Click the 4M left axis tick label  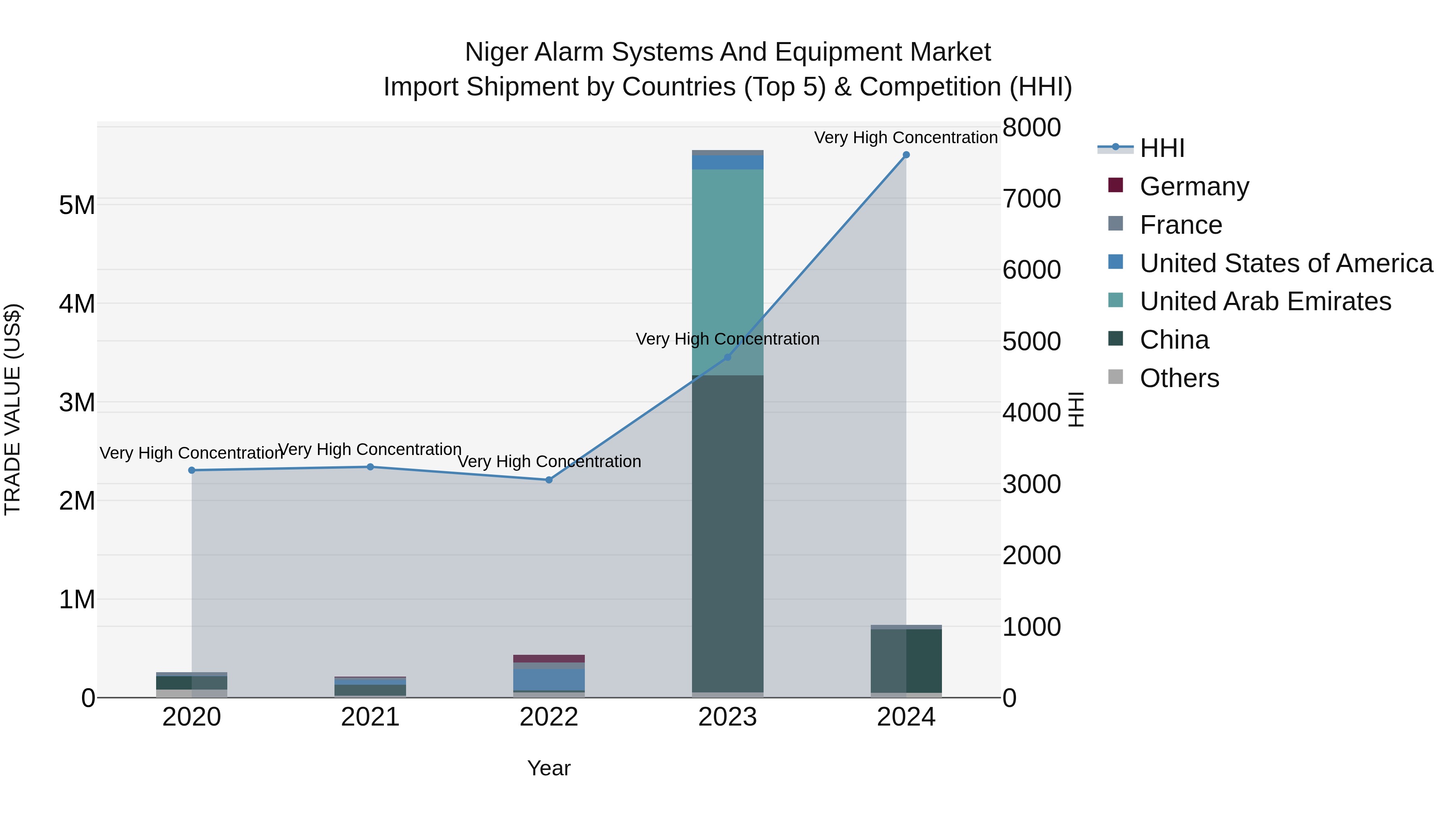tap(77, 303)
